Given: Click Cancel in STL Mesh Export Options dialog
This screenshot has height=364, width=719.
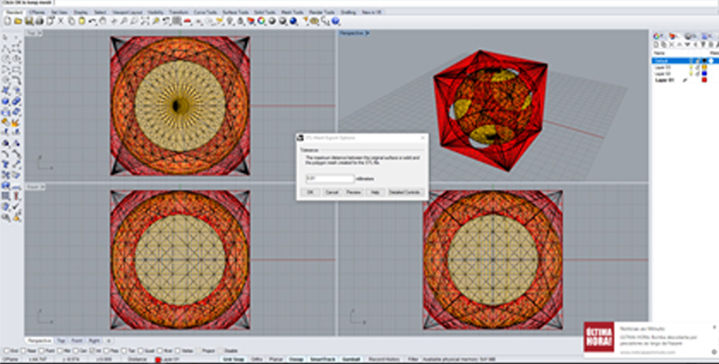Looking at the screenshot, I should point(332,193).
